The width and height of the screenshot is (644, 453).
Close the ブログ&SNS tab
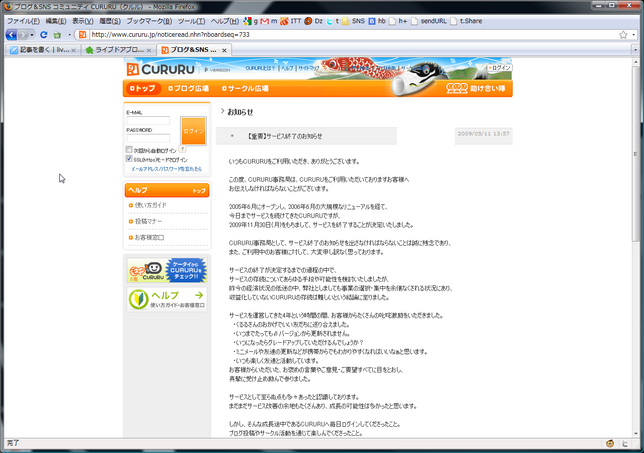(224, 51)
